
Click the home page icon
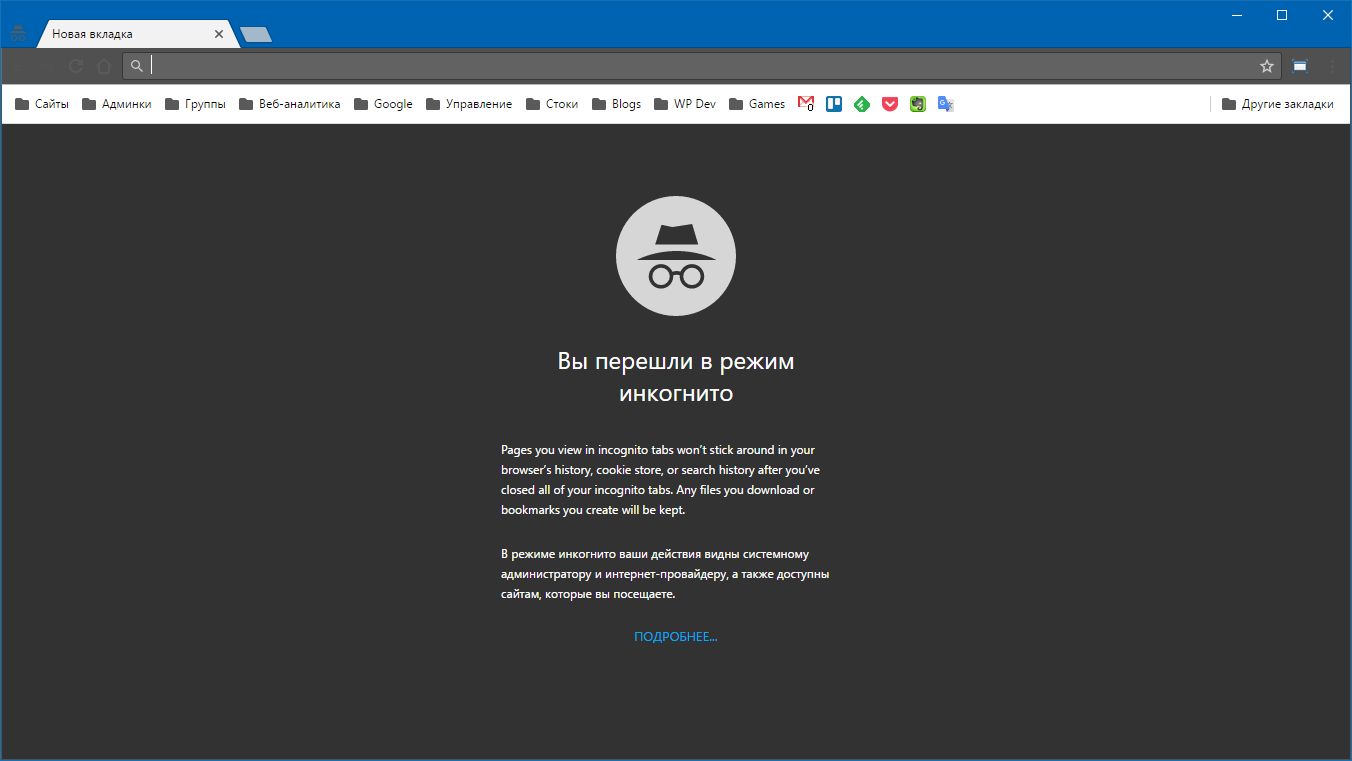(x=105, y=66)
